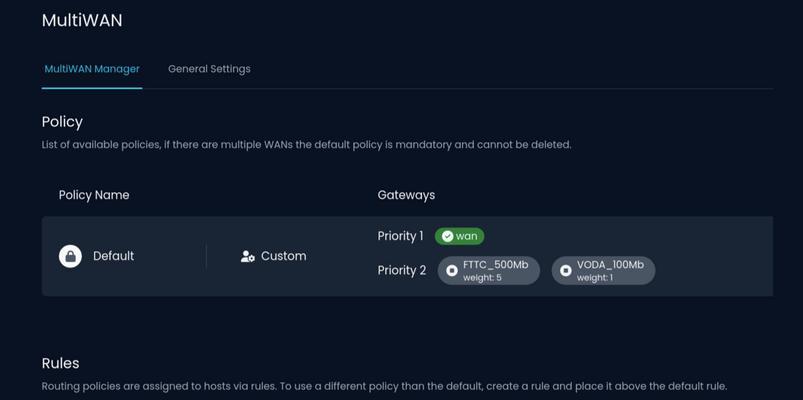This screenshot has height=400, width=803.
Task: Click the MultiWAN page title
Action: (x=82, y=20)
